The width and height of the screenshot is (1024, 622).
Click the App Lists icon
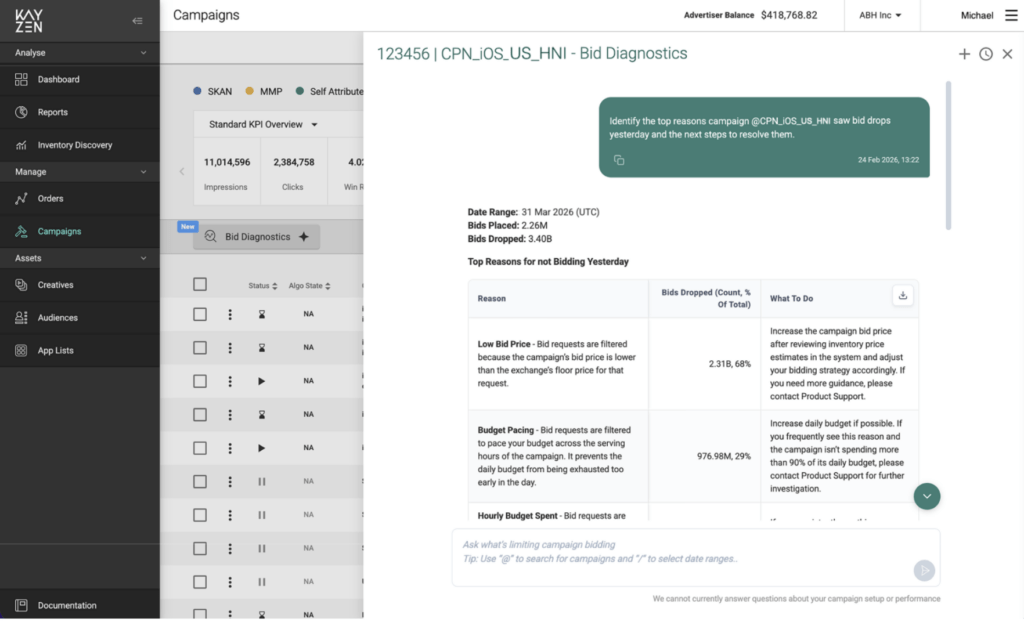pos(21,350)
